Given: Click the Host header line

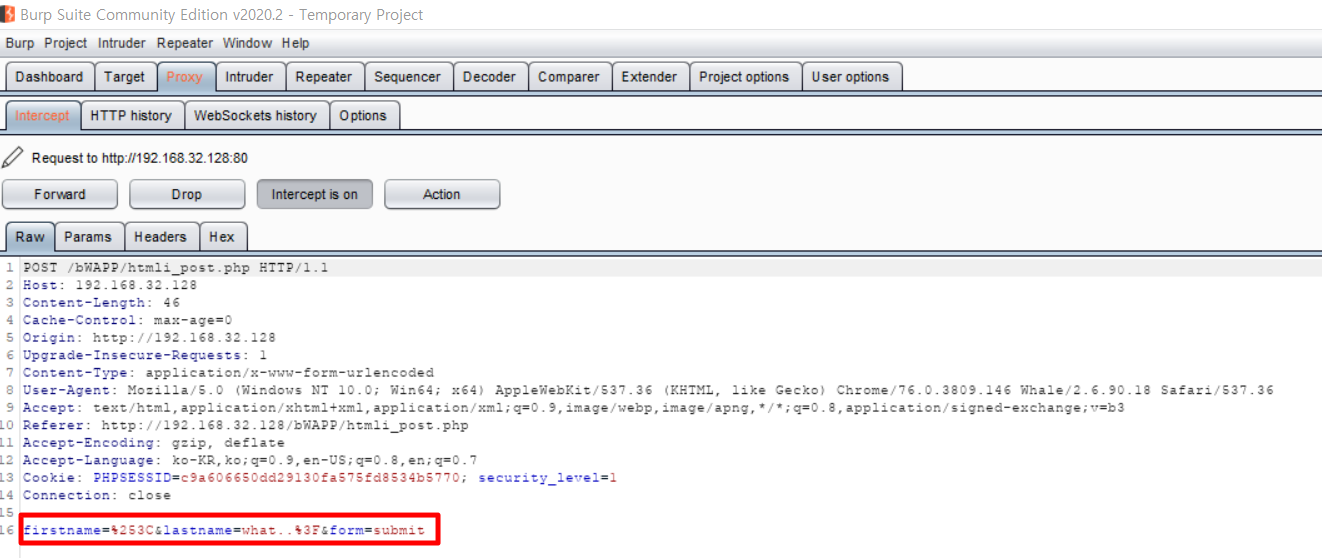Looking at the screenshot, I should pyautogui.click(x=110, y=285).
